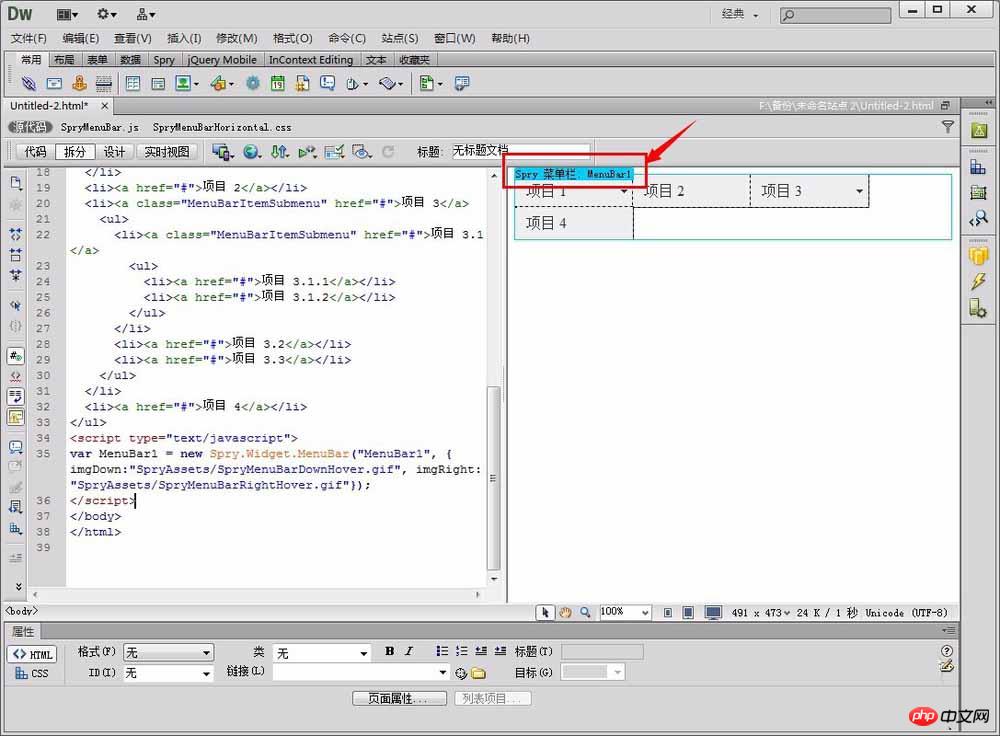
Task: Click the 代码 code view button
Action: (x=36, y=152)
